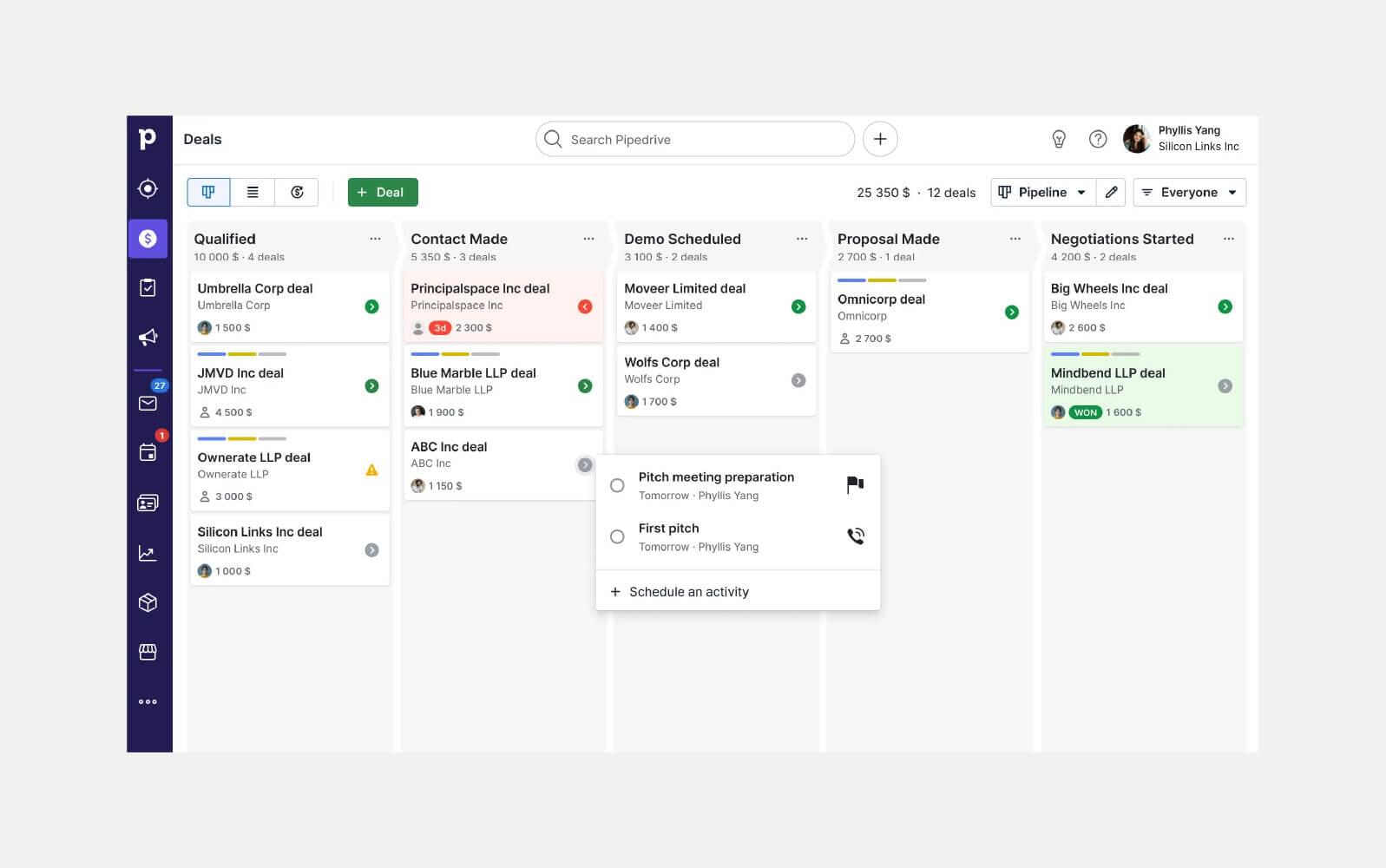Open Qualified column options menu

[375, 239]
